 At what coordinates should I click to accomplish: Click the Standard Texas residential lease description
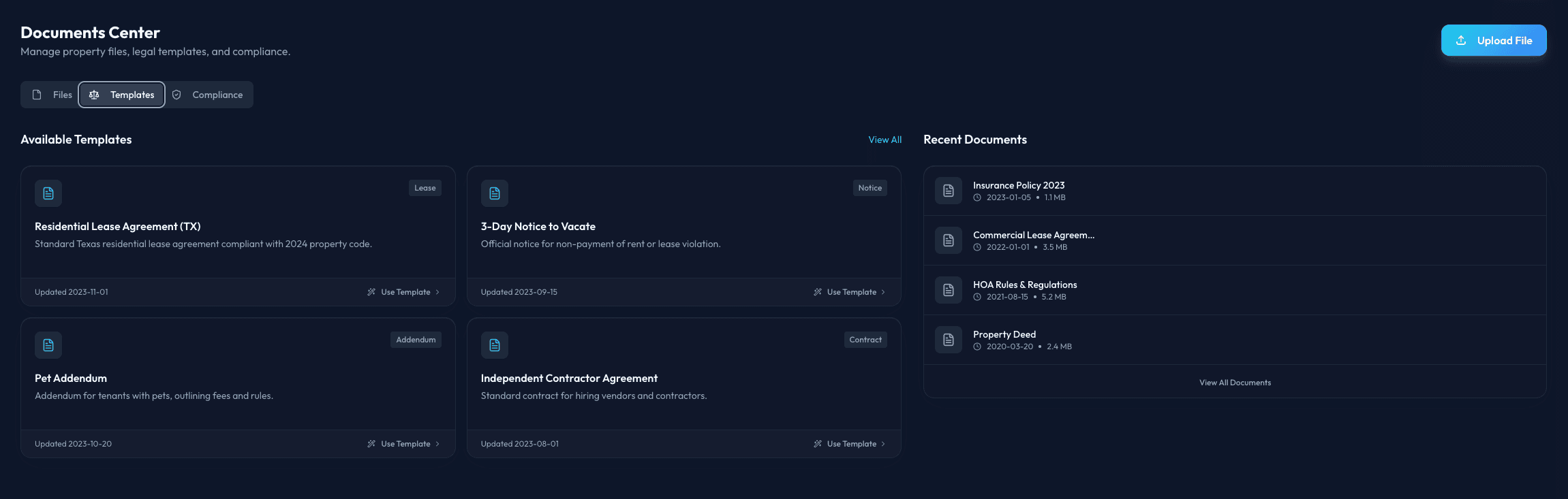(x=203, y=244)
